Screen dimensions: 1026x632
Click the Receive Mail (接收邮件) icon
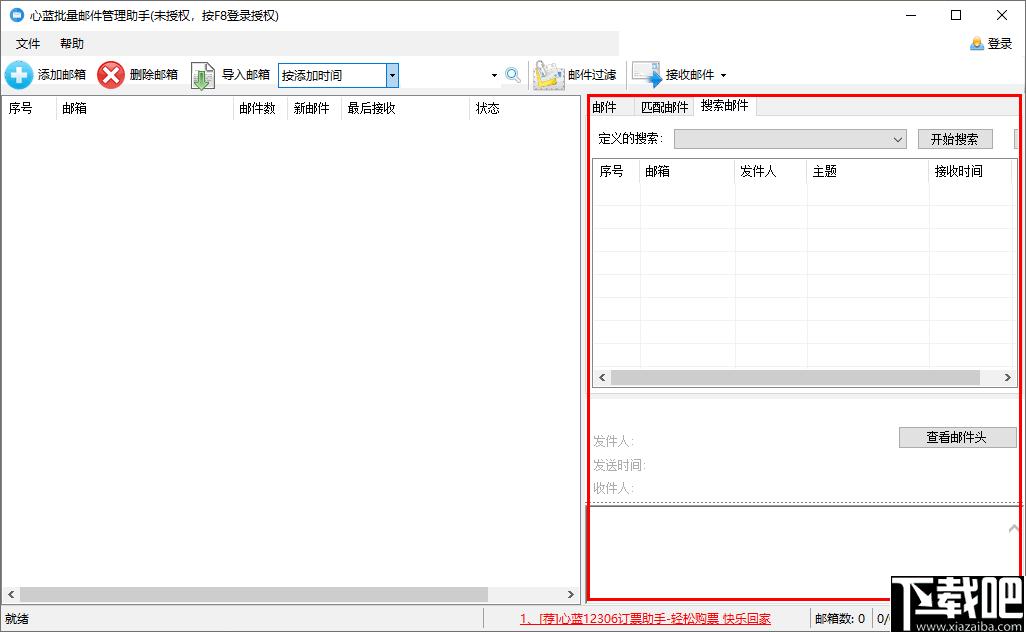[x=646, y=75]
